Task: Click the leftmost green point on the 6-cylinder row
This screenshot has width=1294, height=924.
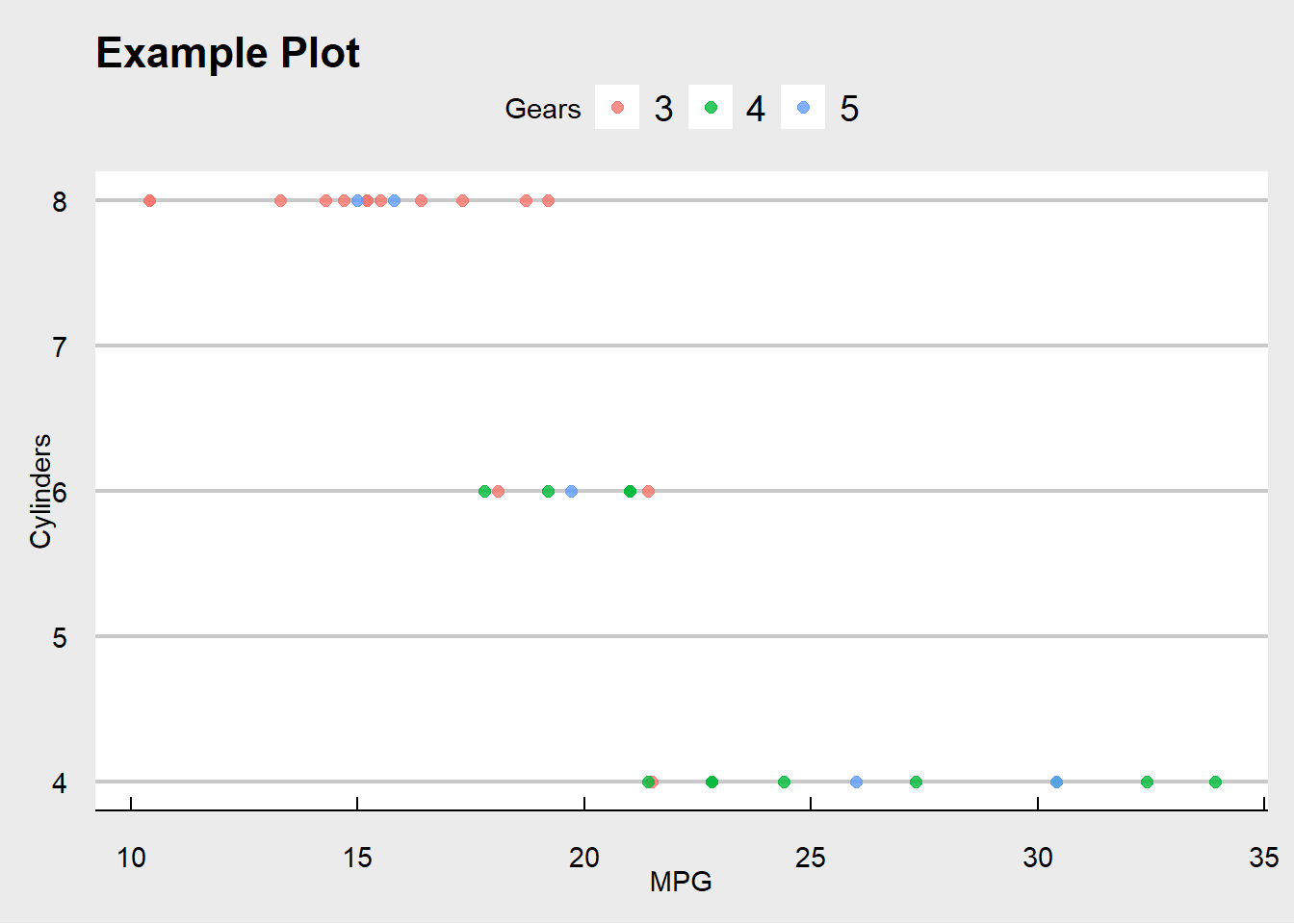Action: coord(484,491)
